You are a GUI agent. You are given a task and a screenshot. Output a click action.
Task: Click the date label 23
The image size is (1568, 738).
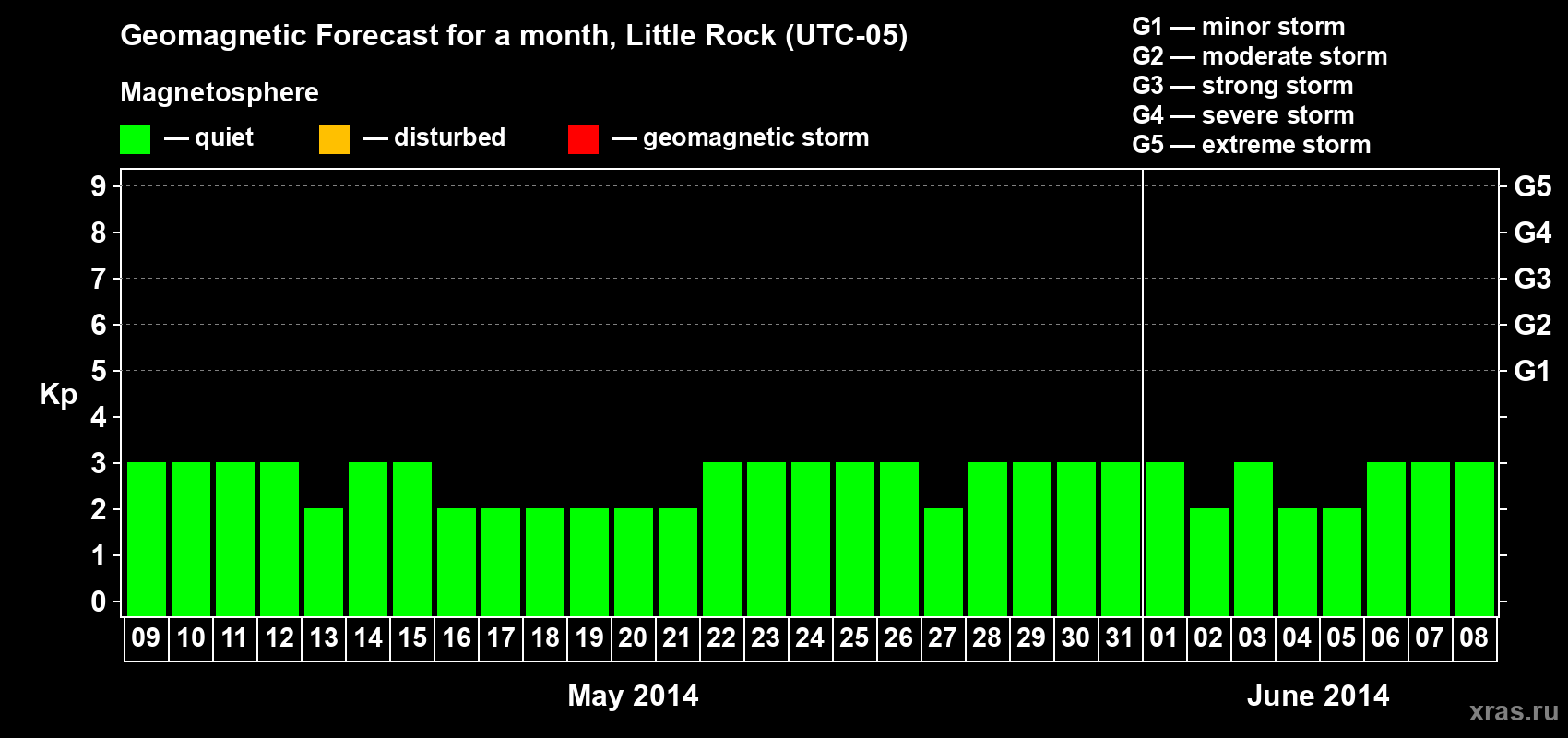pyautogui.click(x=766, y=638)
